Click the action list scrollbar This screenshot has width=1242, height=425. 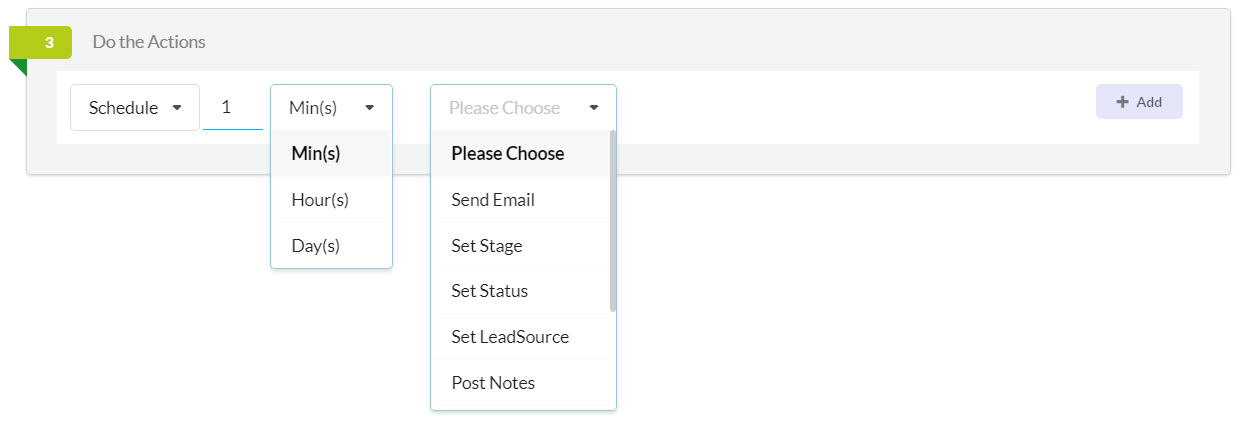coord(612,221)
